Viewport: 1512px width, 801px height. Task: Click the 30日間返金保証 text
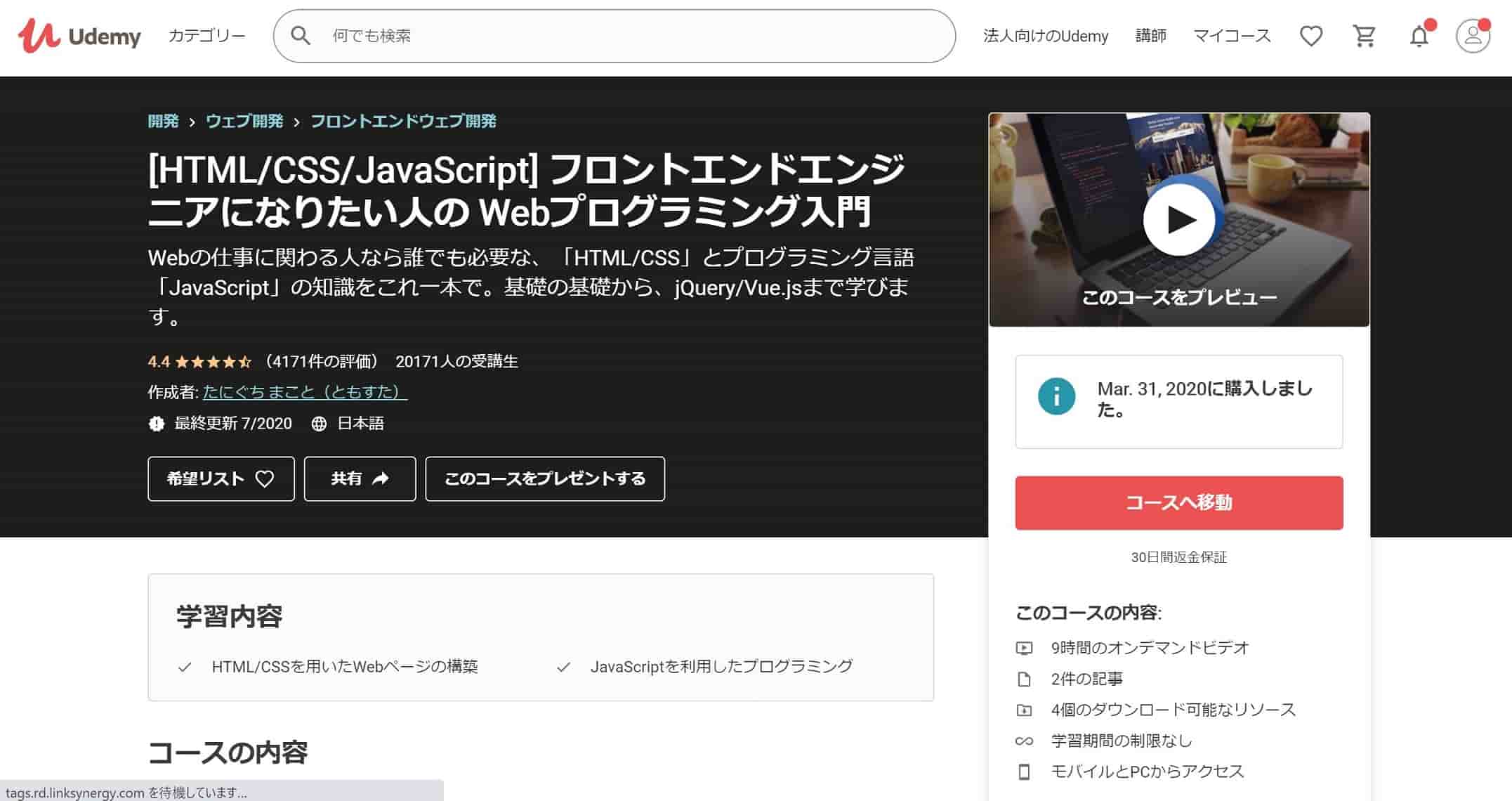[1179, 558]
